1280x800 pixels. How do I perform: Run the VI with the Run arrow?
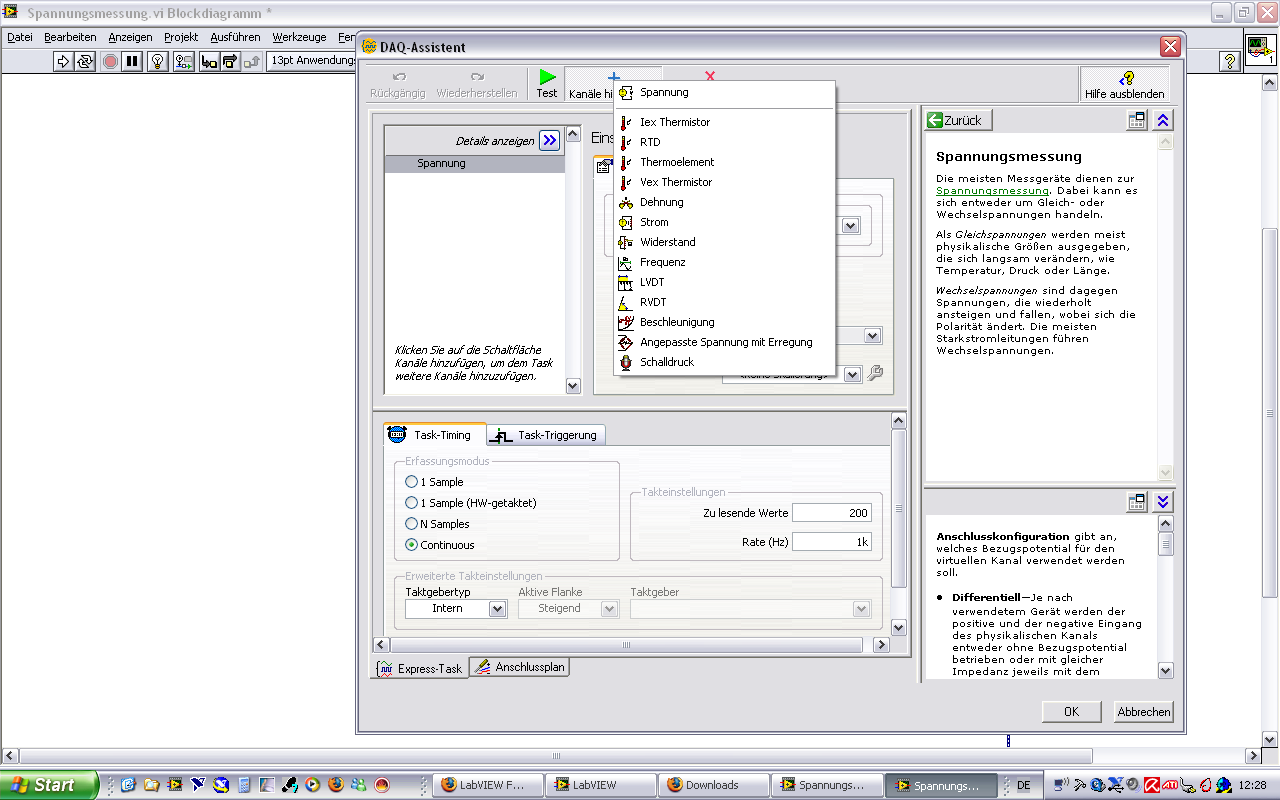click(x=63, y=61)
